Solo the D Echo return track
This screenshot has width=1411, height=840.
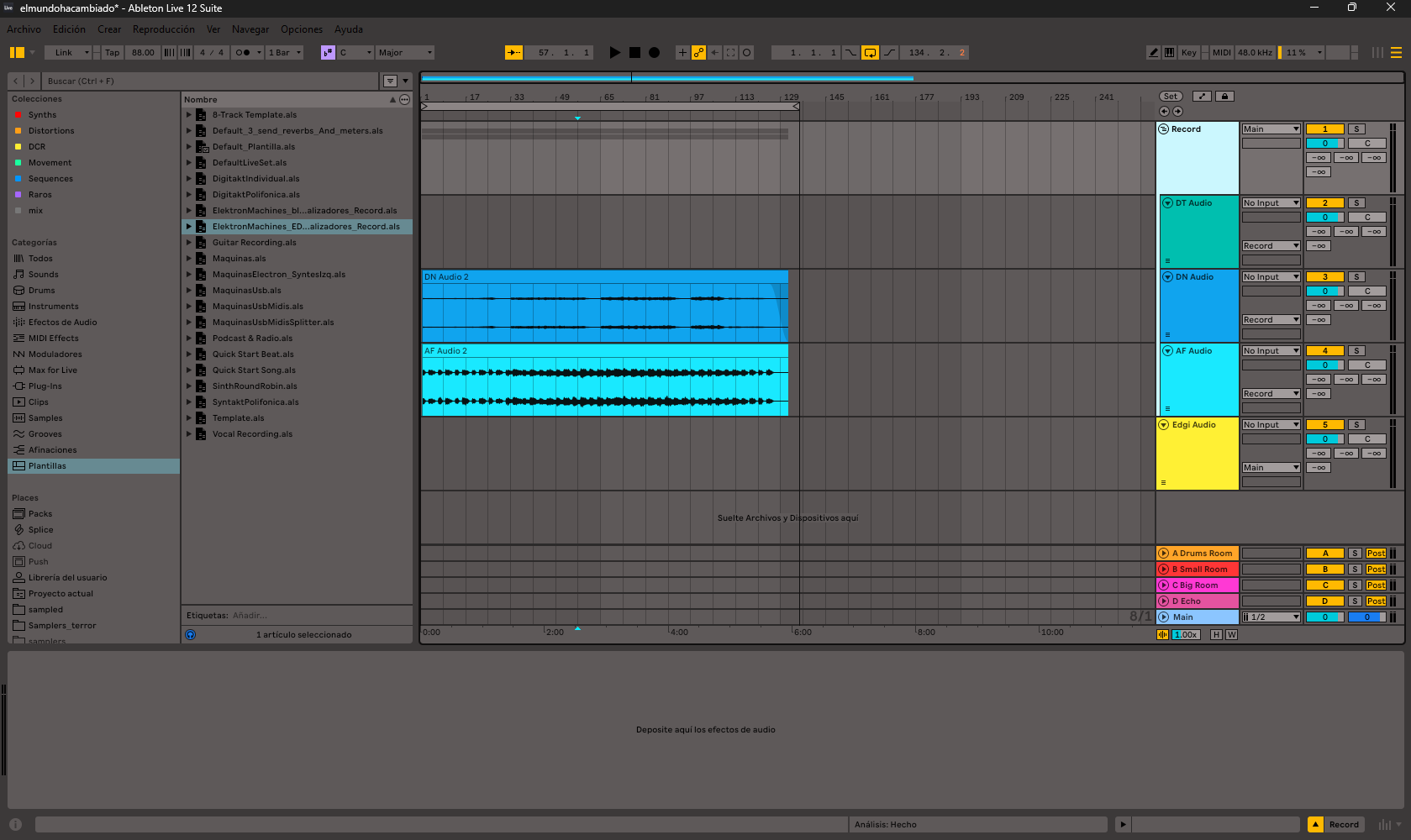click(1355, 601)
